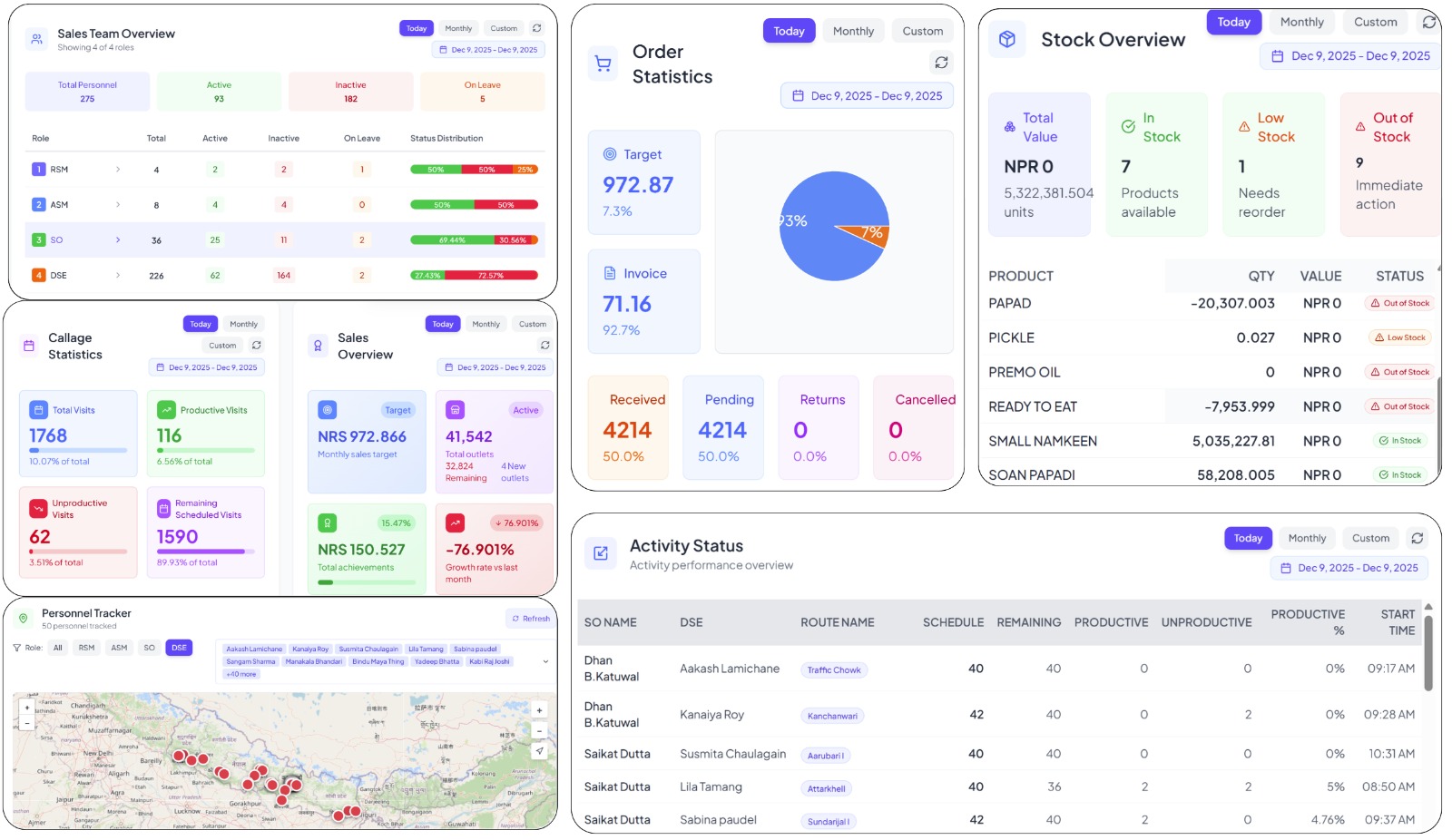
Task: Expand the RSM role row
Action: (x=118, y=170)
